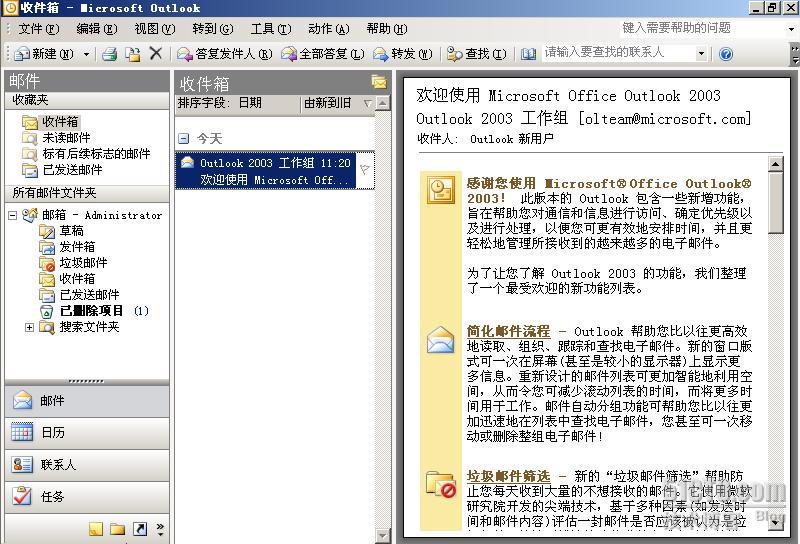Collapse the 邮箱 - Administrator tree node
This screenshot has width=800, height=544.
[13, 215]
